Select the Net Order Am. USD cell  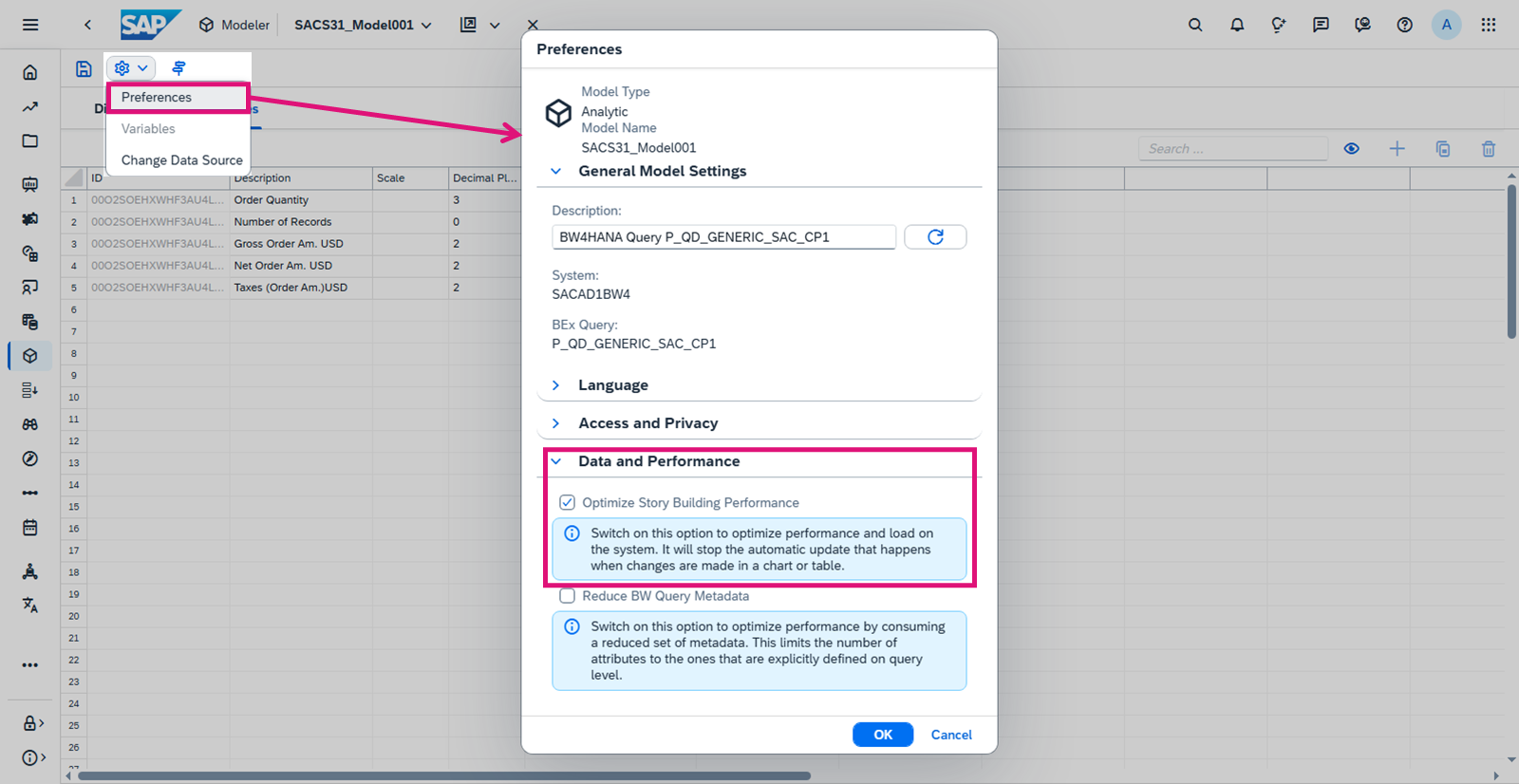click(301, 266)
